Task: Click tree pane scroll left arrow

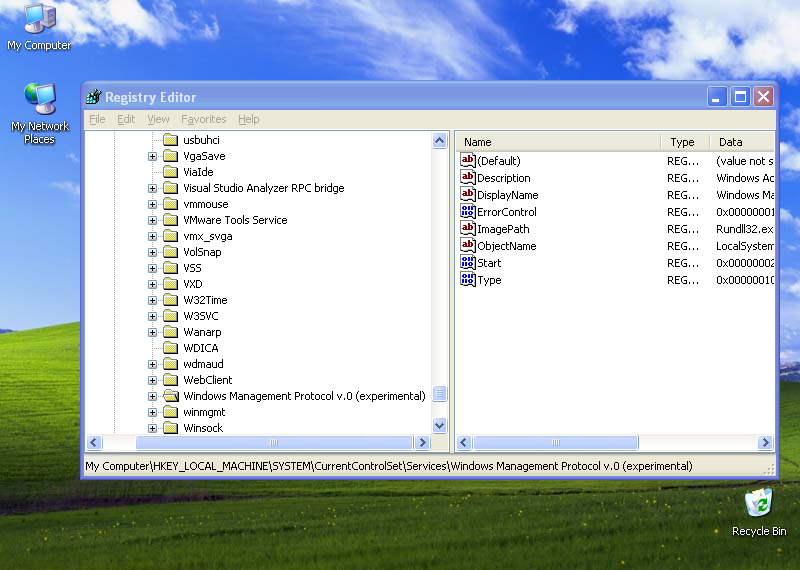Action: tap(94, 442)
